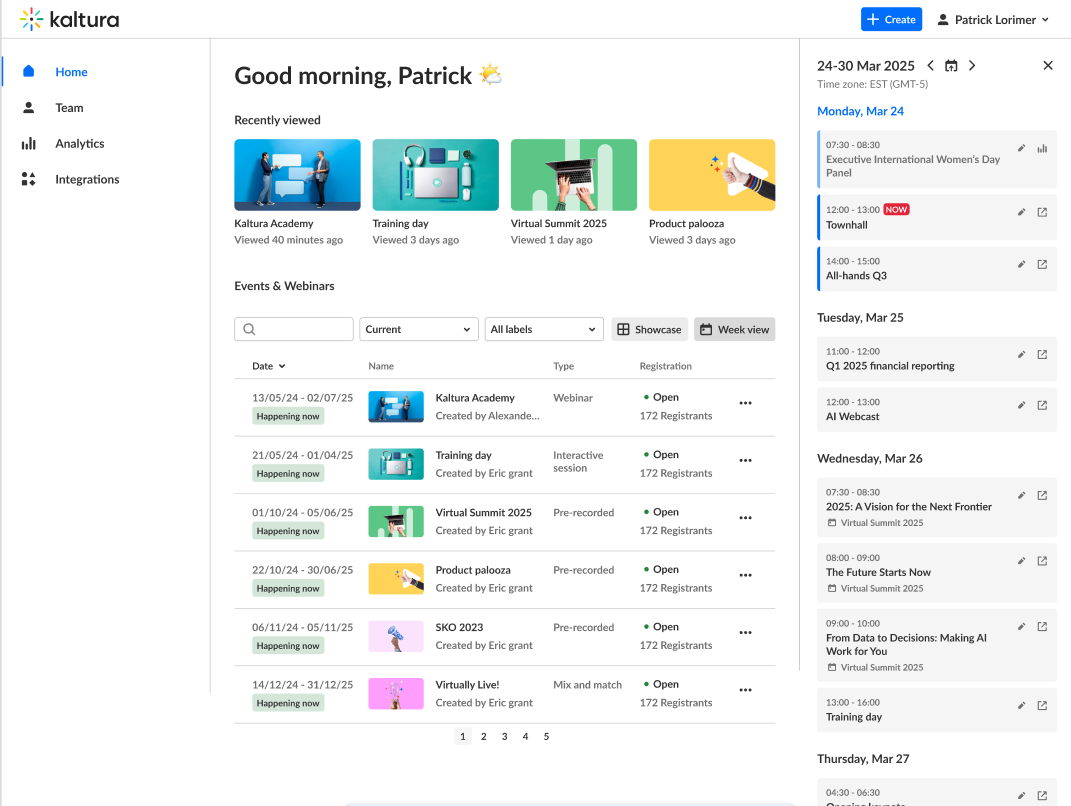
Task: Open Virtually Live! event in table
Action: (467, 684)
